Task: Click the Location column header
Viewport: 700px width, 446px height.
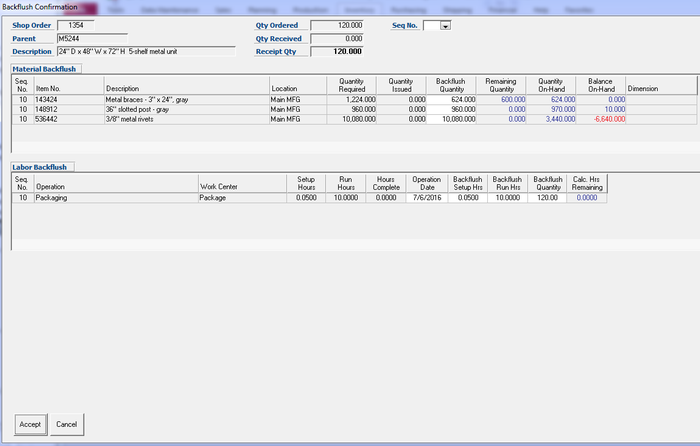Action: 298,85
